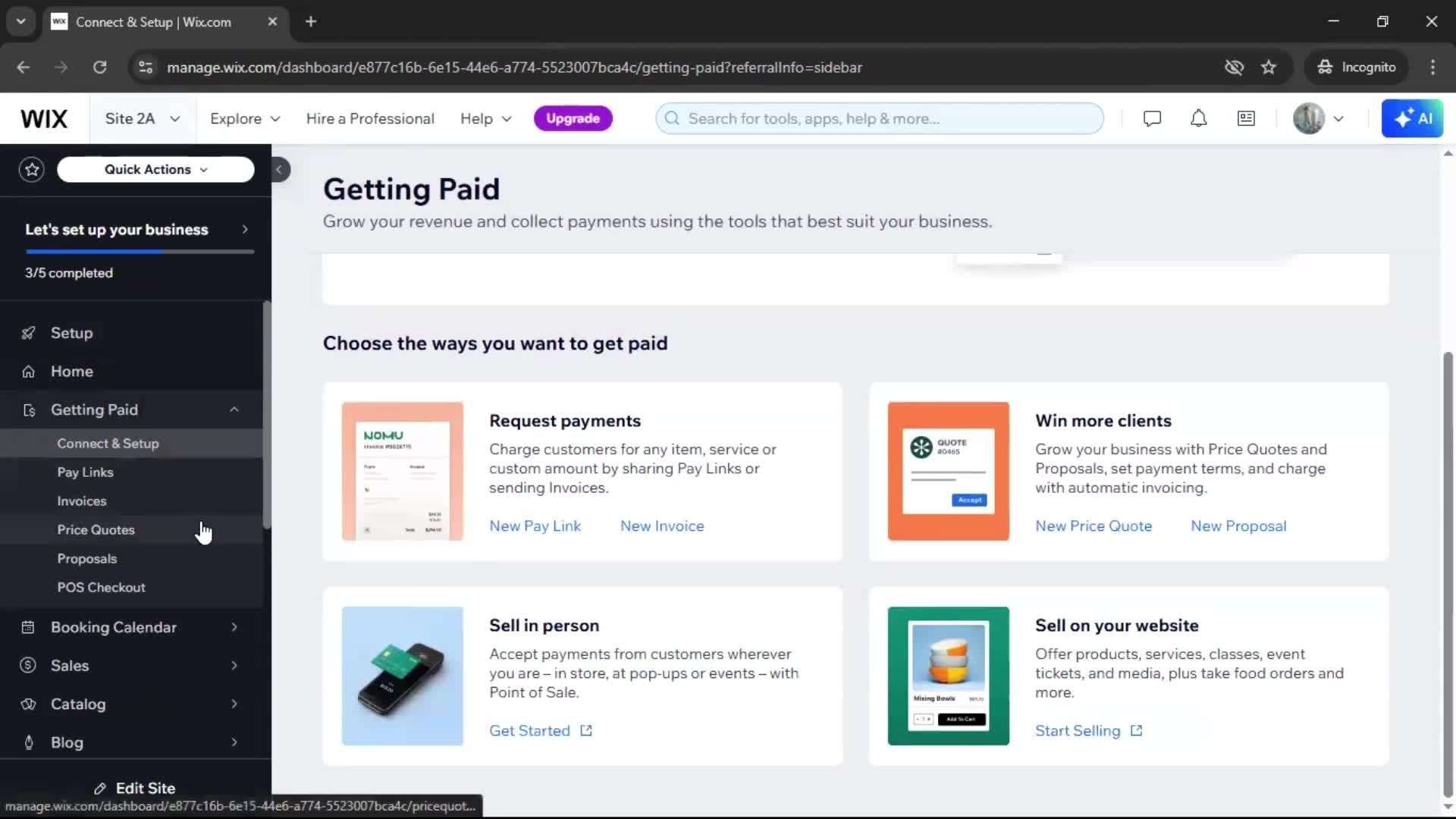1456x819 pixels.
Task: Click the Win more clients quote thumbnail
Action: pos(949,471)
